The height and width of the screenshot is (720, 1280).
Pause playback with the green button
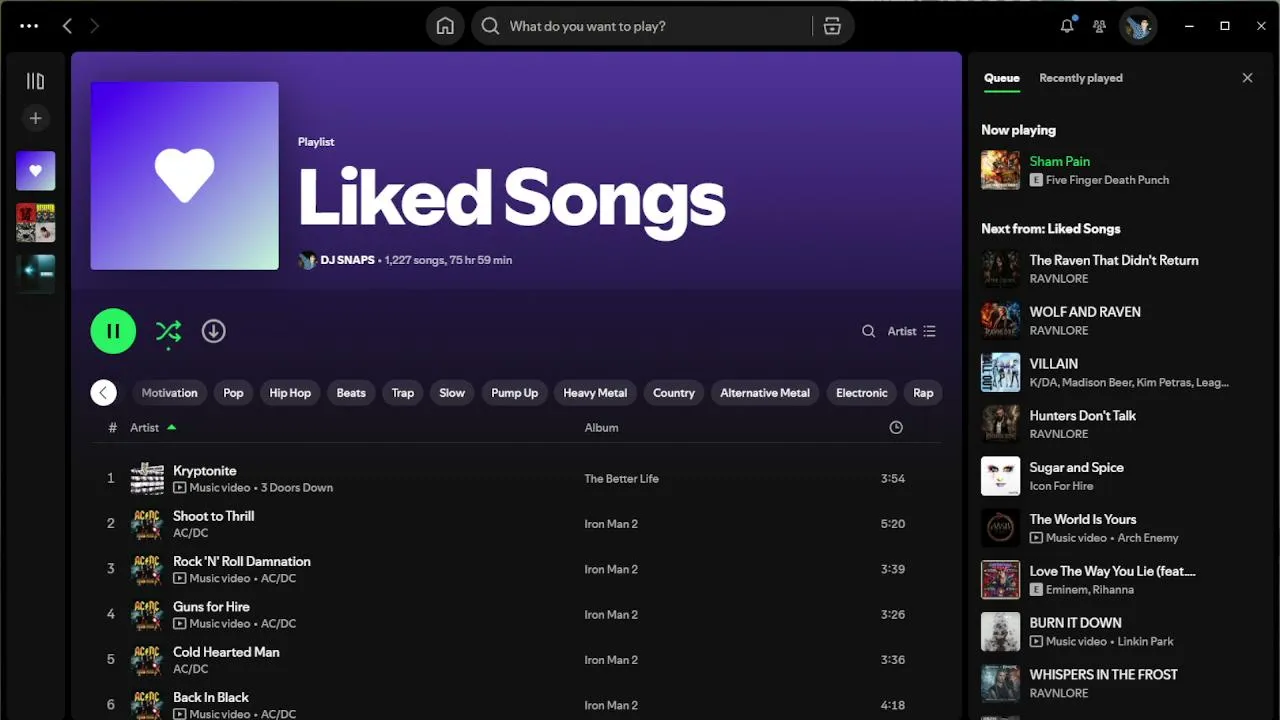(113, 331)
